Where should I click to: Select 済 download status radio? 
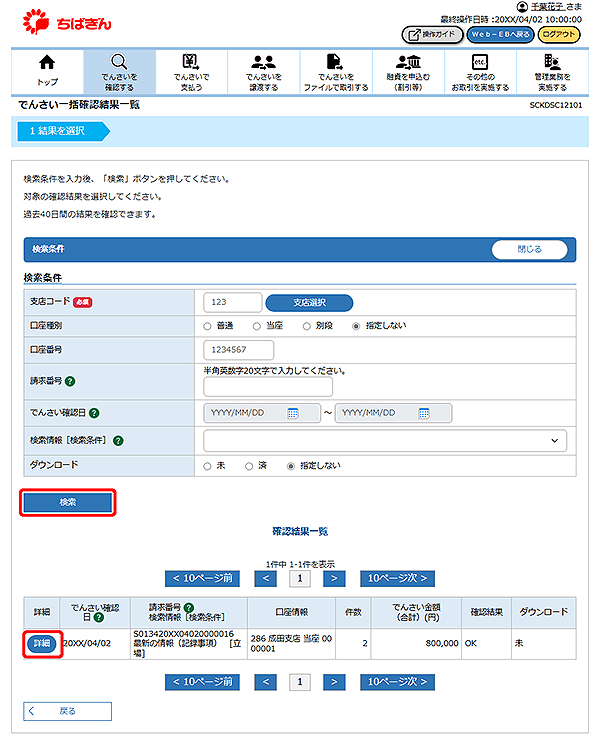(x=248, y=467)
